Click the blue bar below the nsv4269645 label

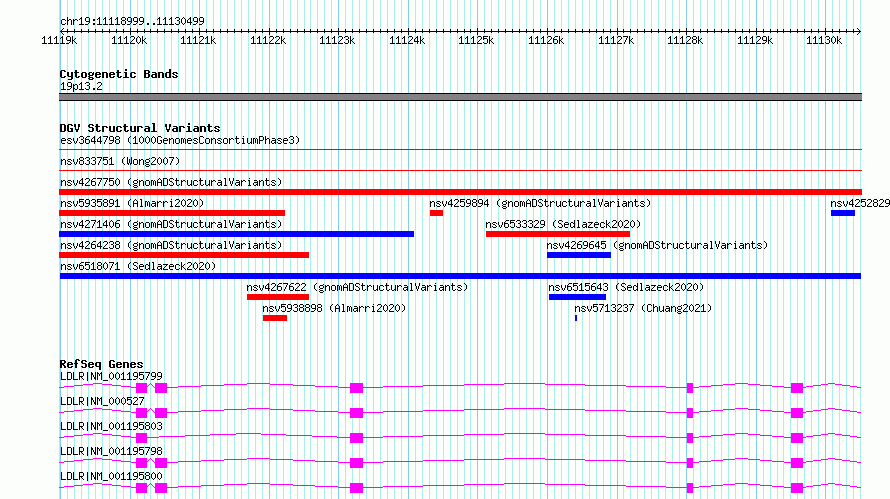pos(579,255)
